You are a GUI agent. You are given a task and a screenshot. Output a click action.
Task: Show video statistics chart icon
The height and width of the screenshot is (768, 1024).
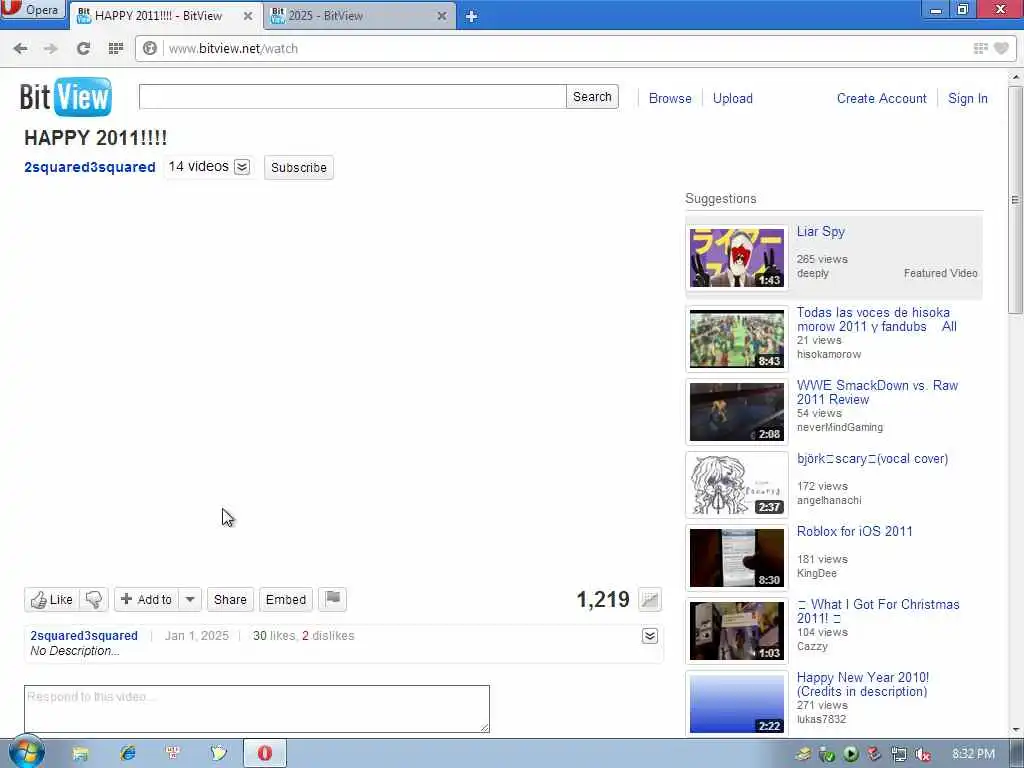650,599
